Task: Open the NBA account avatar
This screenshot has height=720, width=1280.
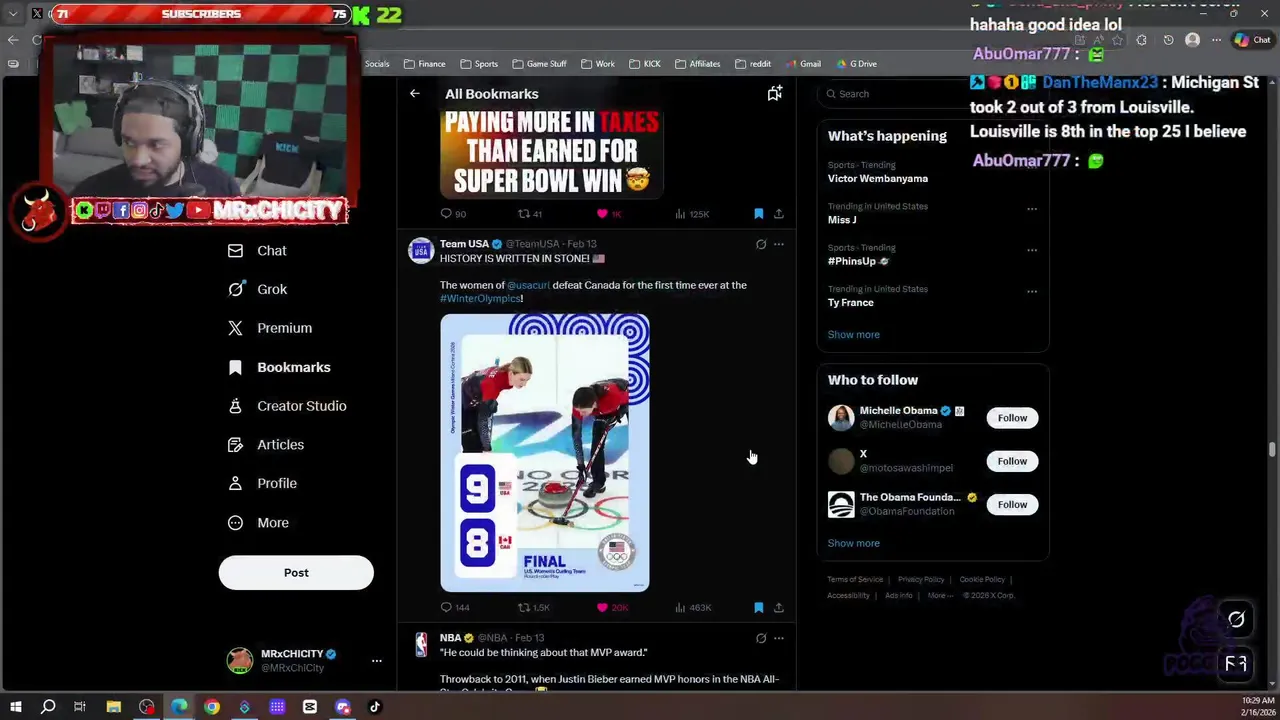Action: click(x=421, y=644)
